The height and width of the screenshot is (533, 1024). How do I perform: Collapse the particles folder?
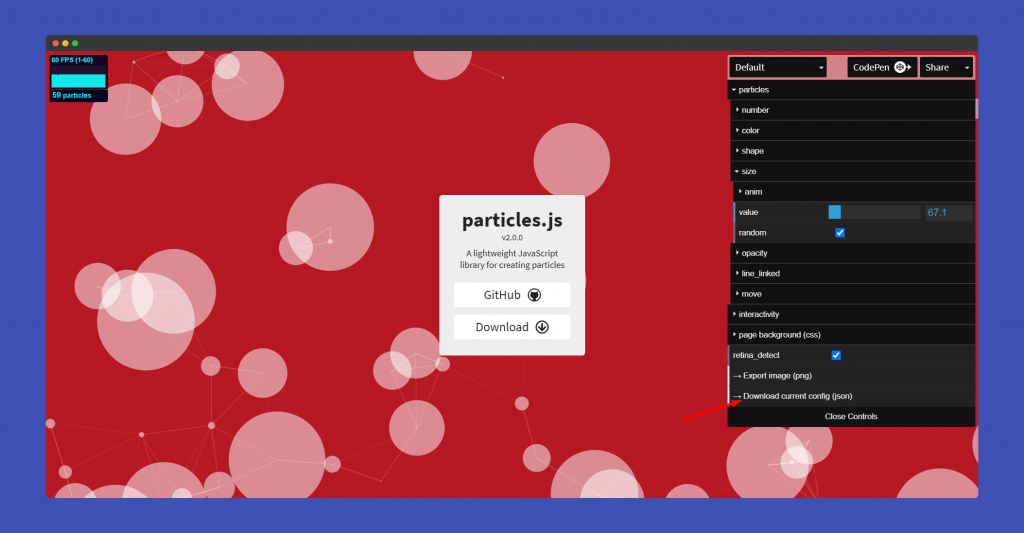[852, 89]
